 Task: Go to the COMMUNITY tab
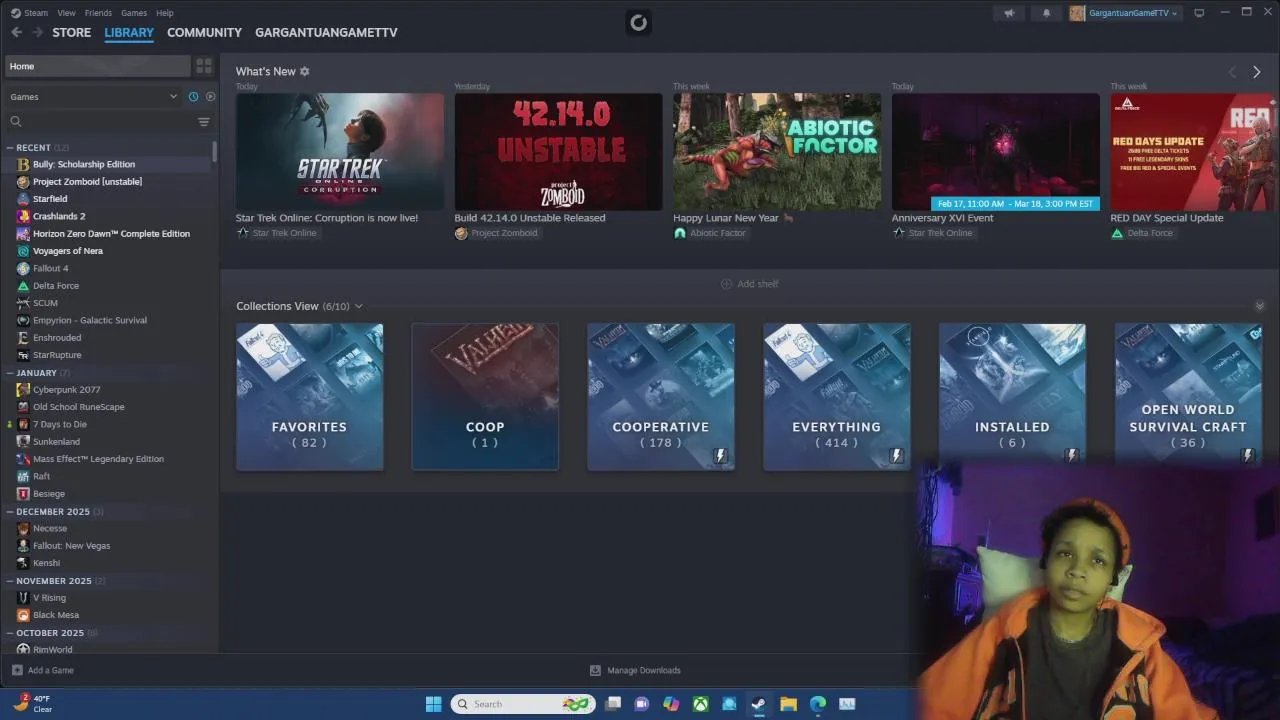tap(204, 32)
